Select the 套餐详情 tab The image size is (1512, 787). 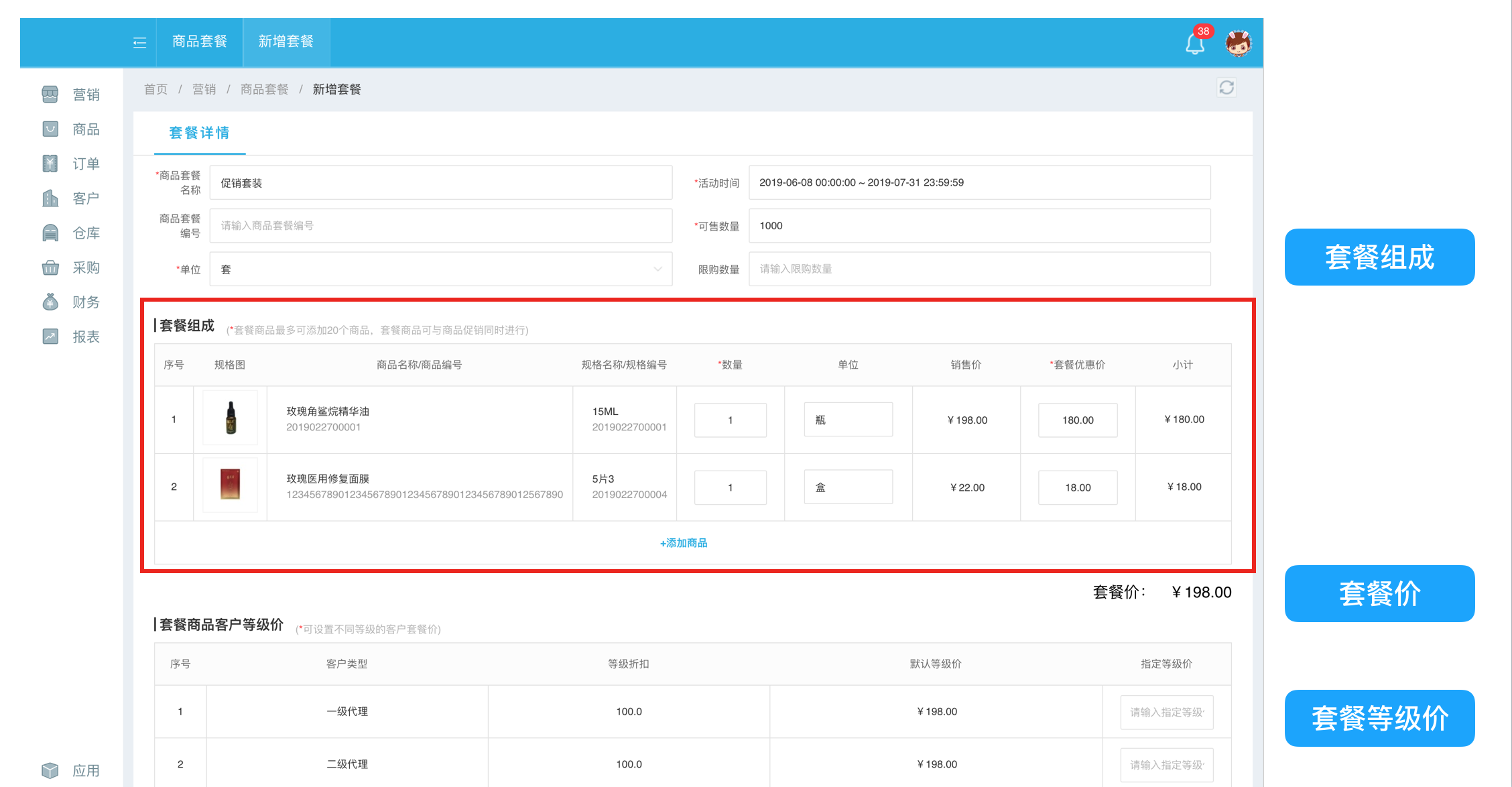coord(199,133)
